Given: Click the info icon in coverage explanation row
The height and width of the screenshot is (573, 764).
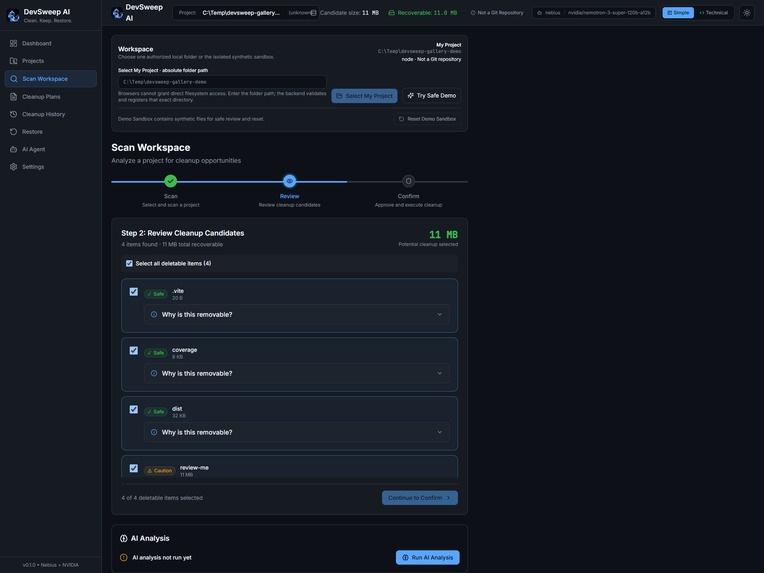Looking at the screenshot, I should (x=154, y=373).
